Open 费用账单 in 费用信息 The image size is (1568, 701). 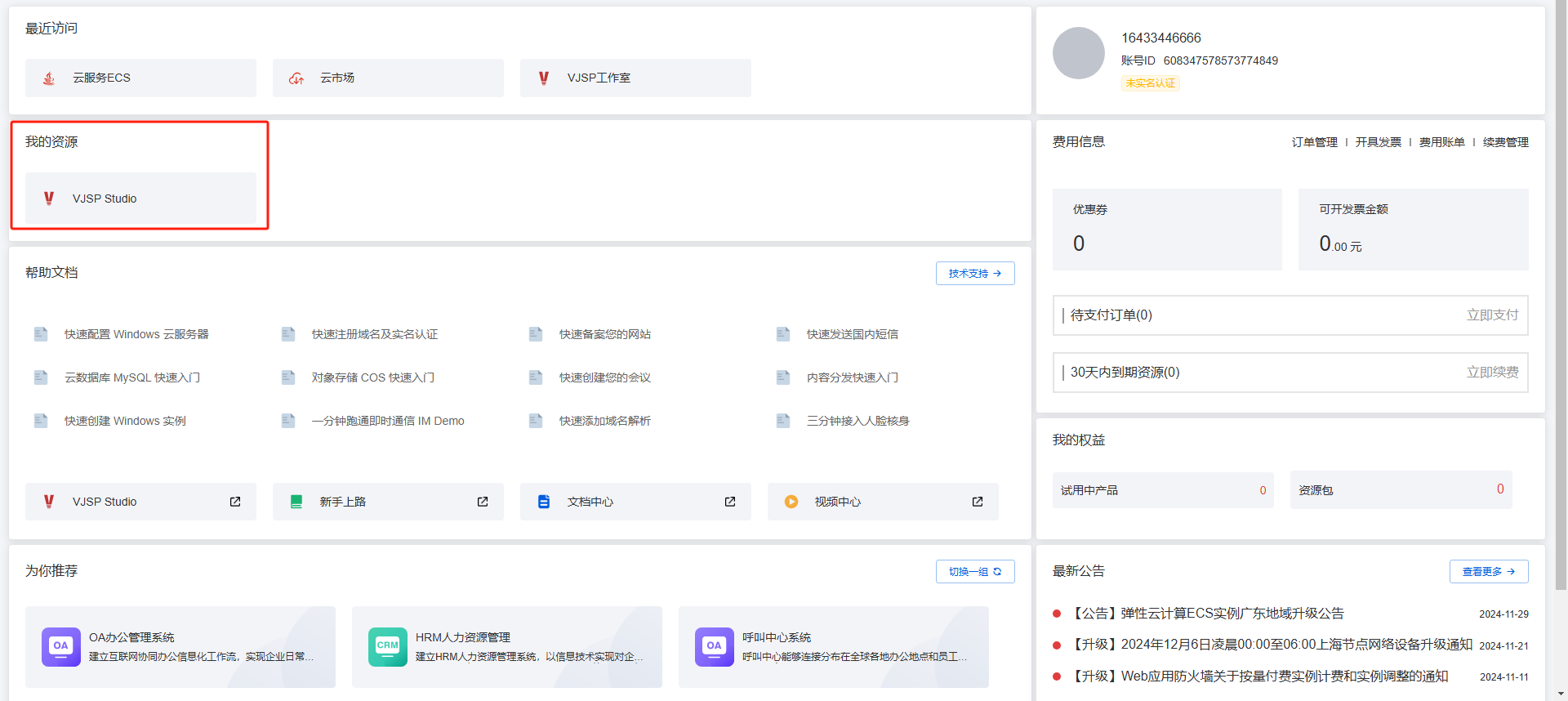(x=1442, y=142)
